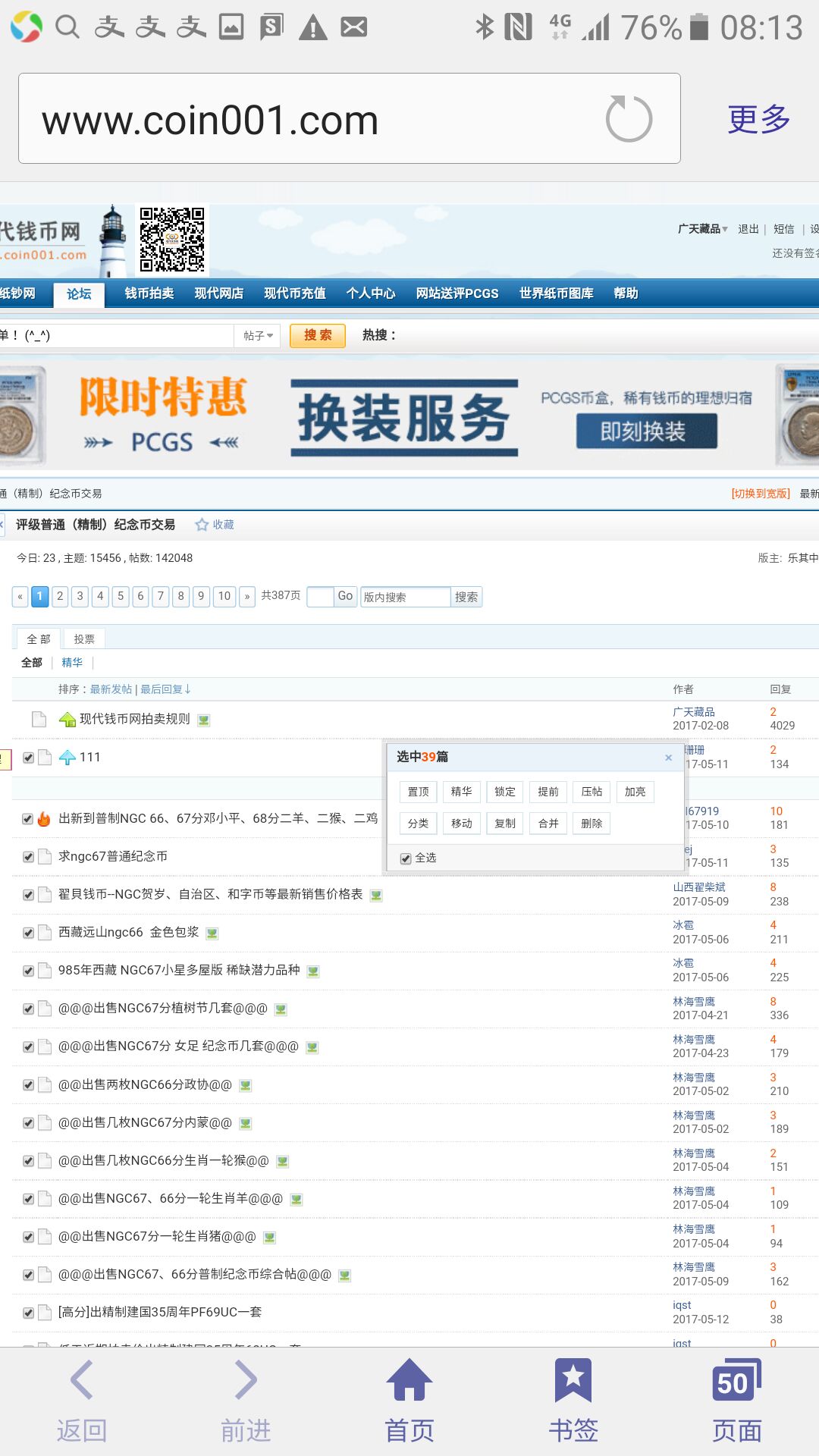Close the selected 39 posts popup
This screenshot has width=819, height=1456.
(x=668, y=758)
